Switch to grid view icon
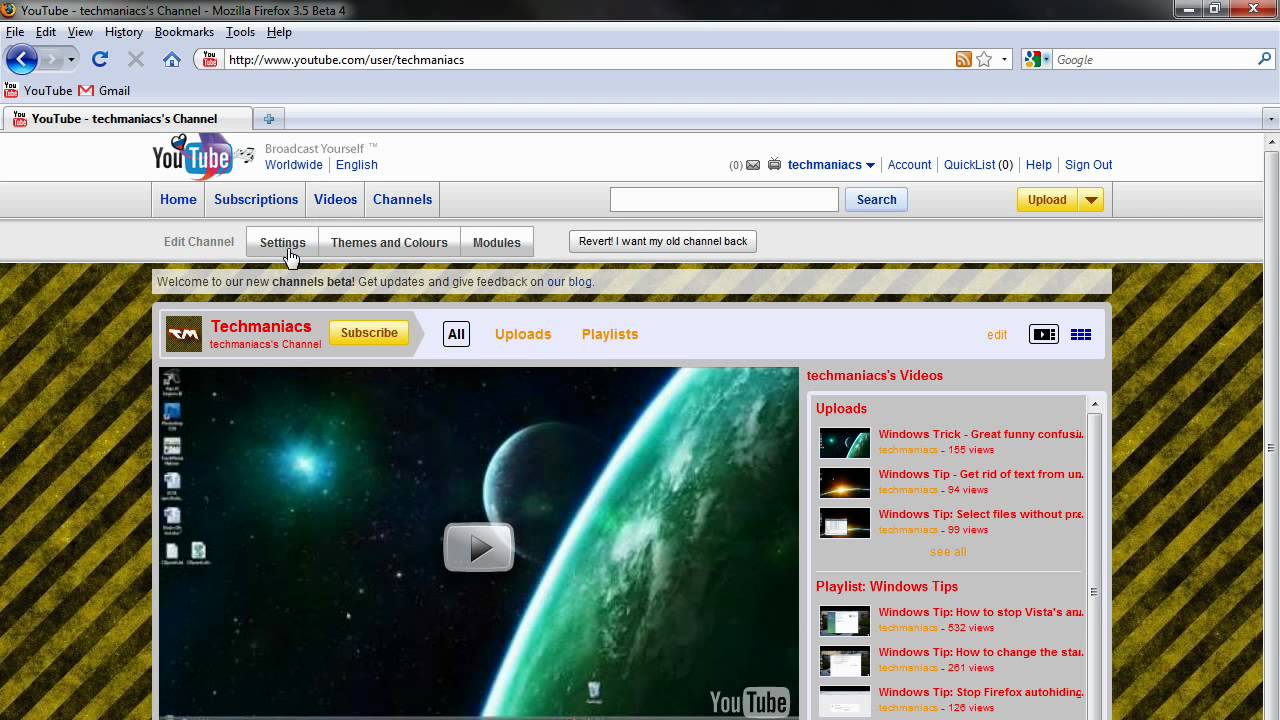Screen dimensions: 1280x720 coord(1081,334)
